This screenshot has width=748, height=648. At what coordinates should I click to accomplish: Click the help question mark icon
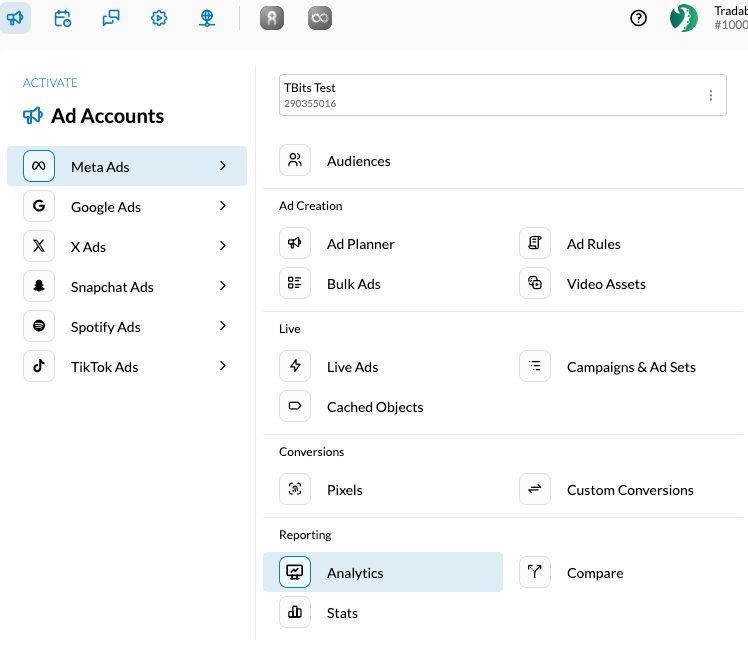638,18
